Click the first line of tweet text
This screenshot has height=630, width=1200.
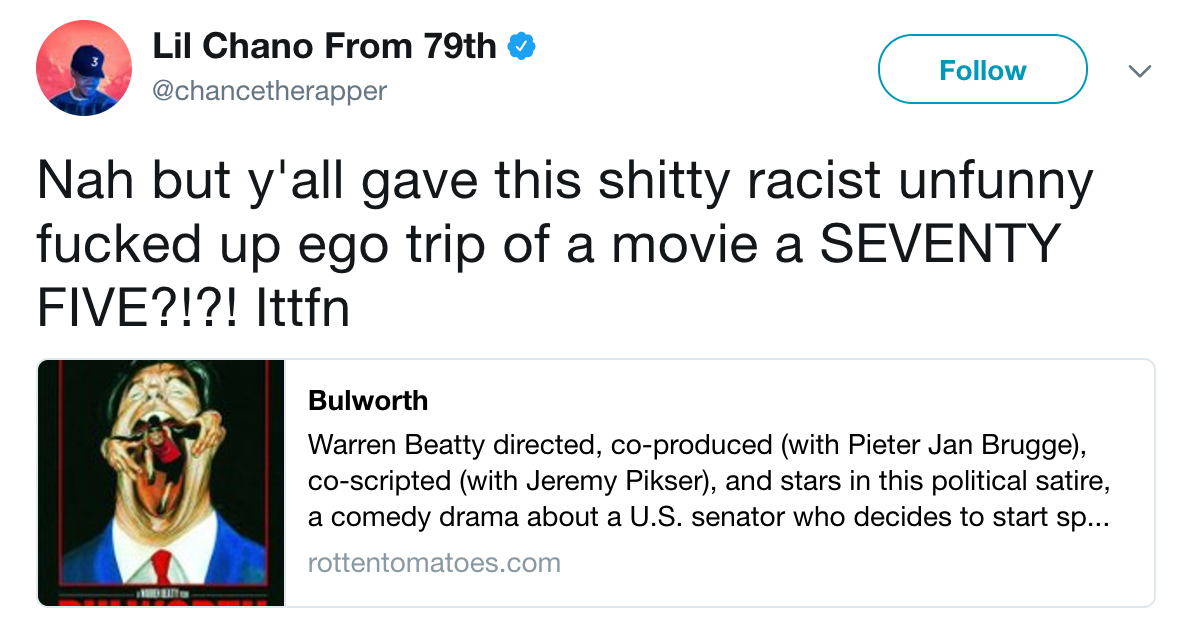tap(565, 184)
